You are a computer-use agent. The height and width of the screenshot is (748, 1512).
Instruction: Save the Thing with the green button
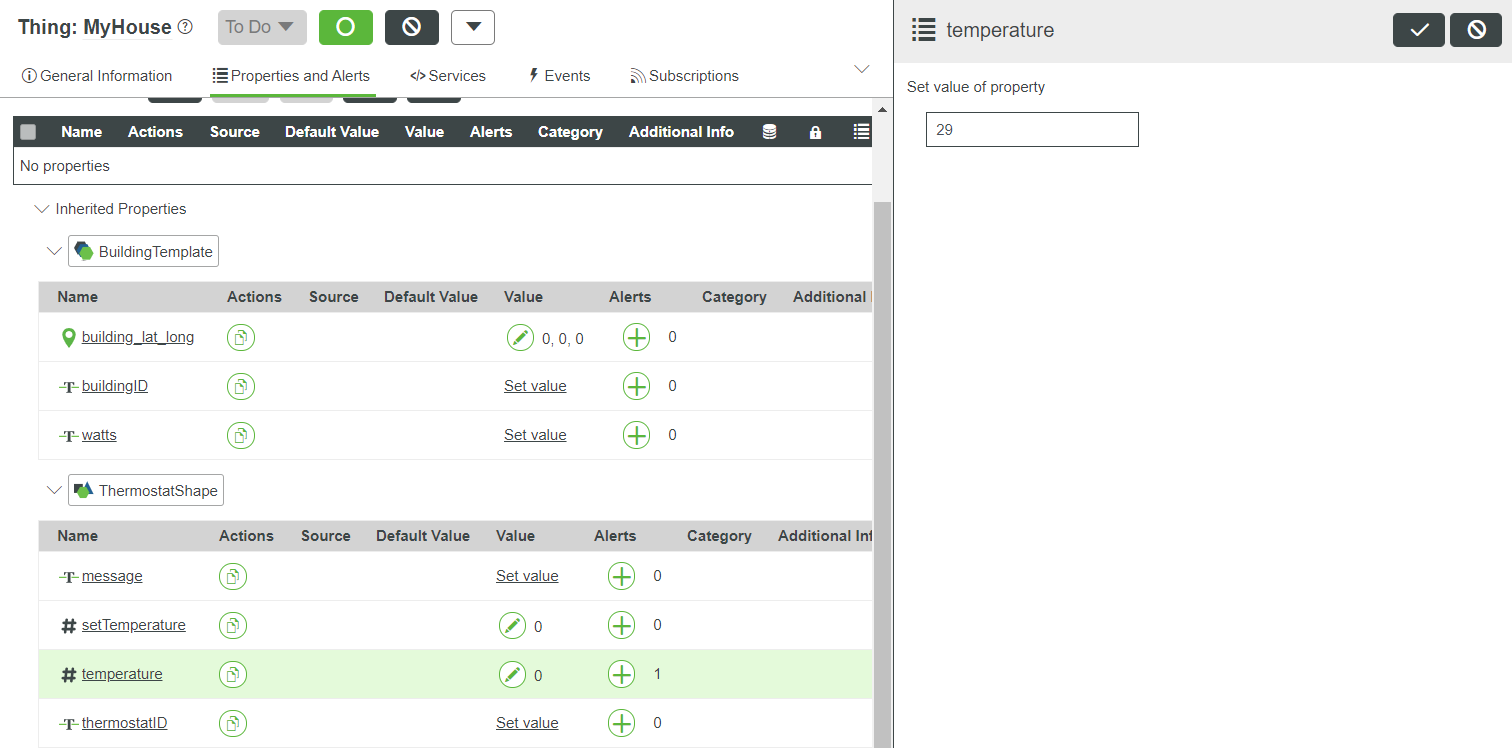[x=345, y=27]
